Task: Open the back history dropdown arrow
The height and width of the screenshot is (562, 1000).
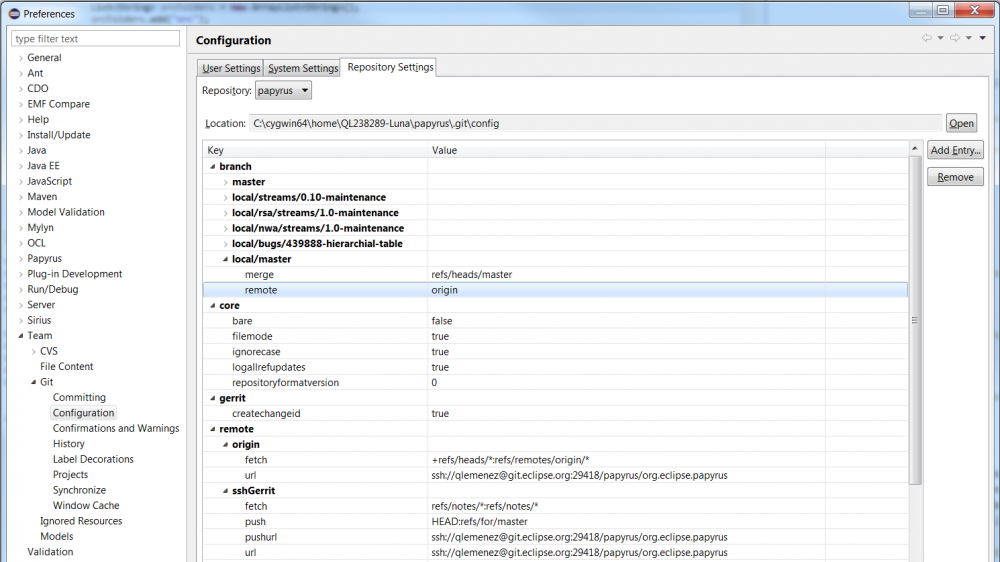Action: tap(941, 38)
